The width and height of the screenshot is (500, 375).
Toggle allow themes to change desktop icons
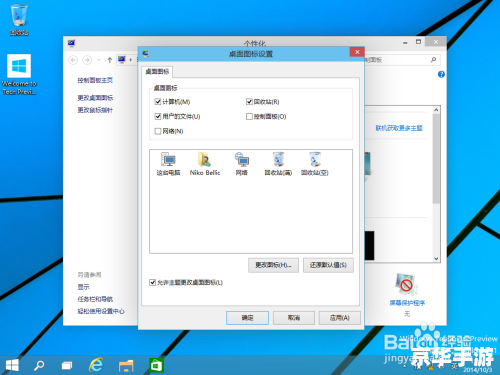[x=152, y=283]
